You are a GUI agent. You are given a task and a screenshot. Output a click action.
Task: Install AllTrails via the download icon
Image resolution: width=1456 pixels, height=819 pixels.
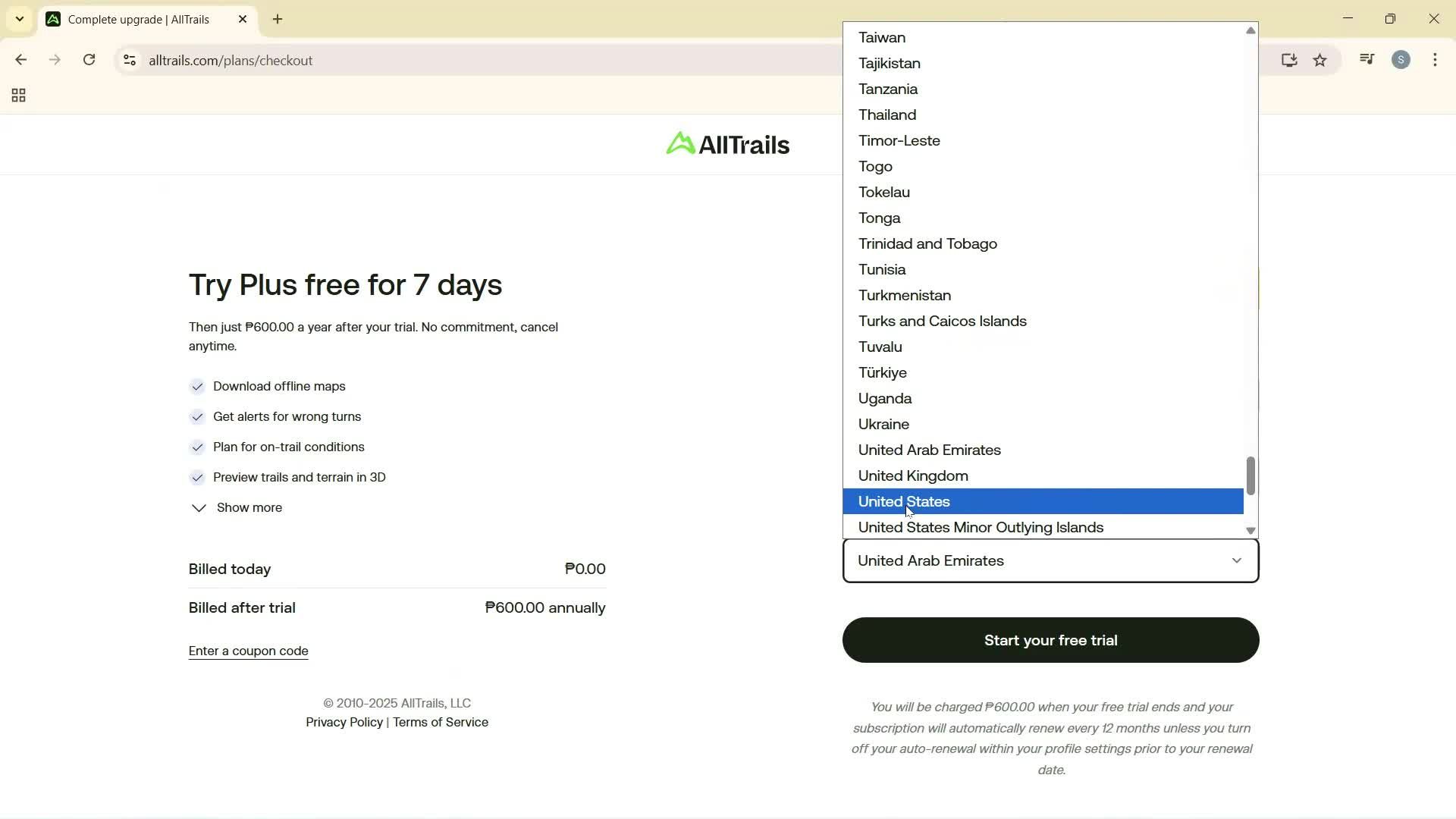(x=1289, y=60)
